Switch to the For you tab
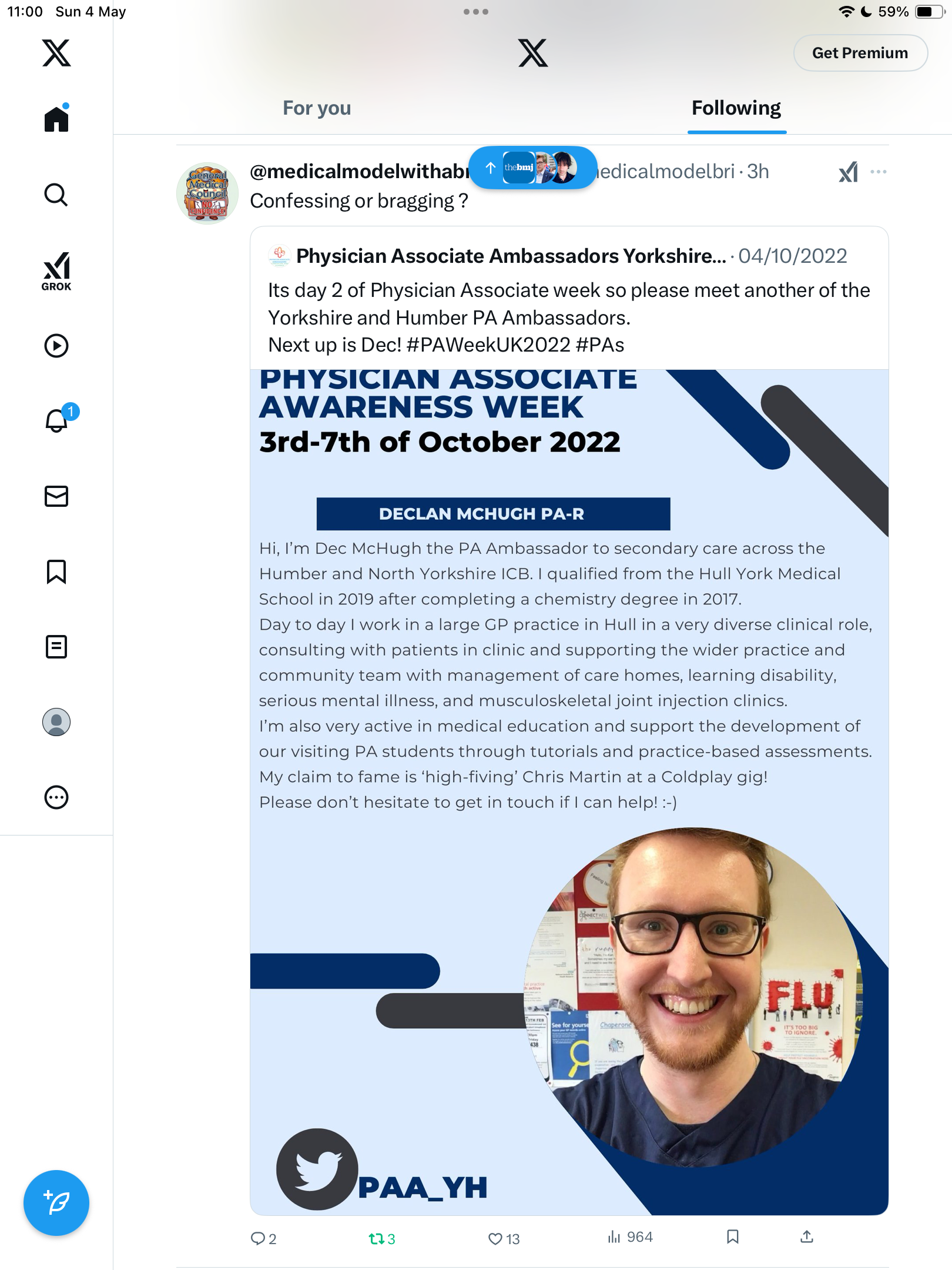Viewport: 952px width, 1270px height. (x=317, y=108)
